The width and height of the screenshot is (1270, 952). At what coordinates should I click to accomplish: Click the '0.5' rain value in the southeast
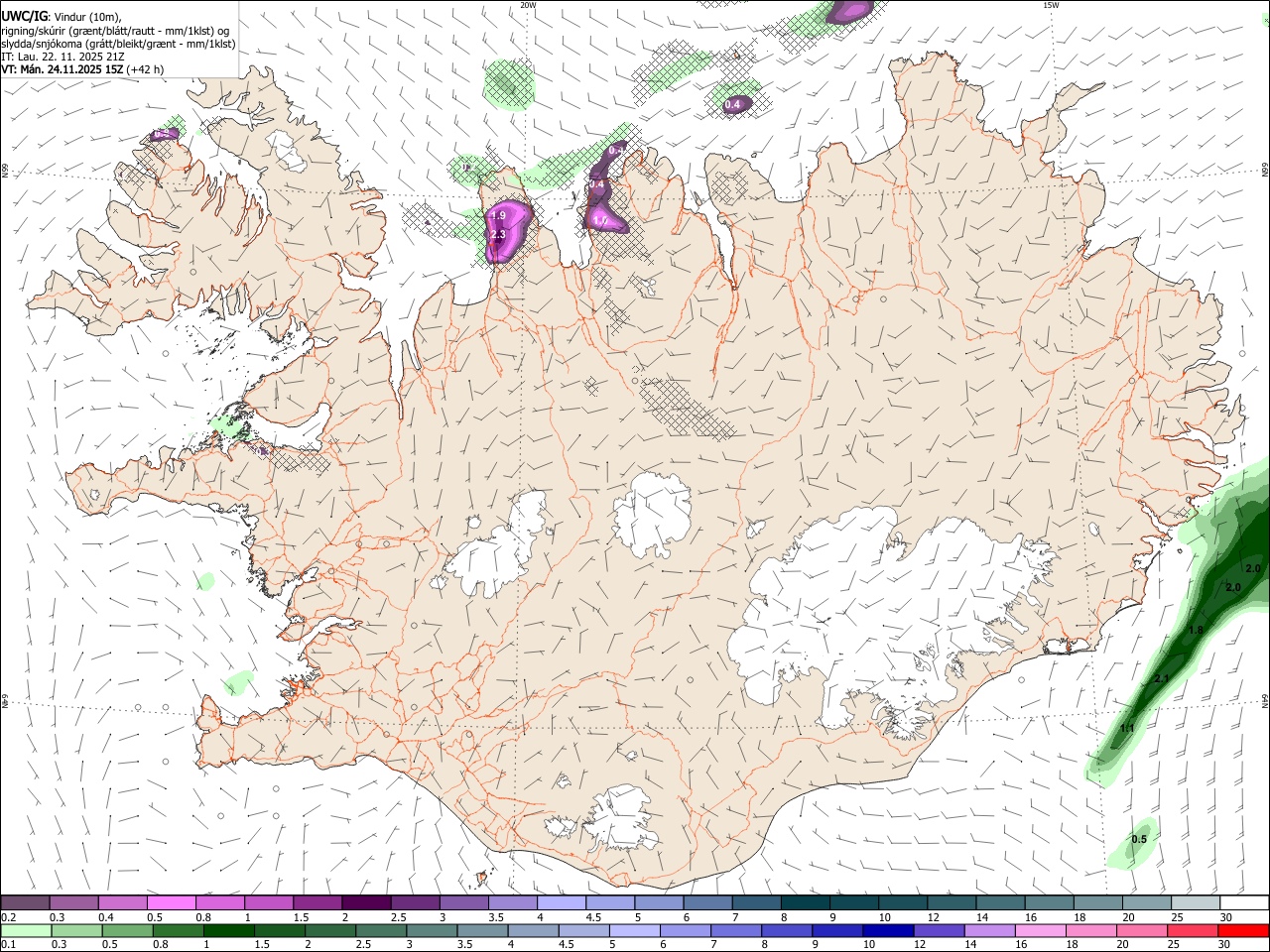point(1139,840)
